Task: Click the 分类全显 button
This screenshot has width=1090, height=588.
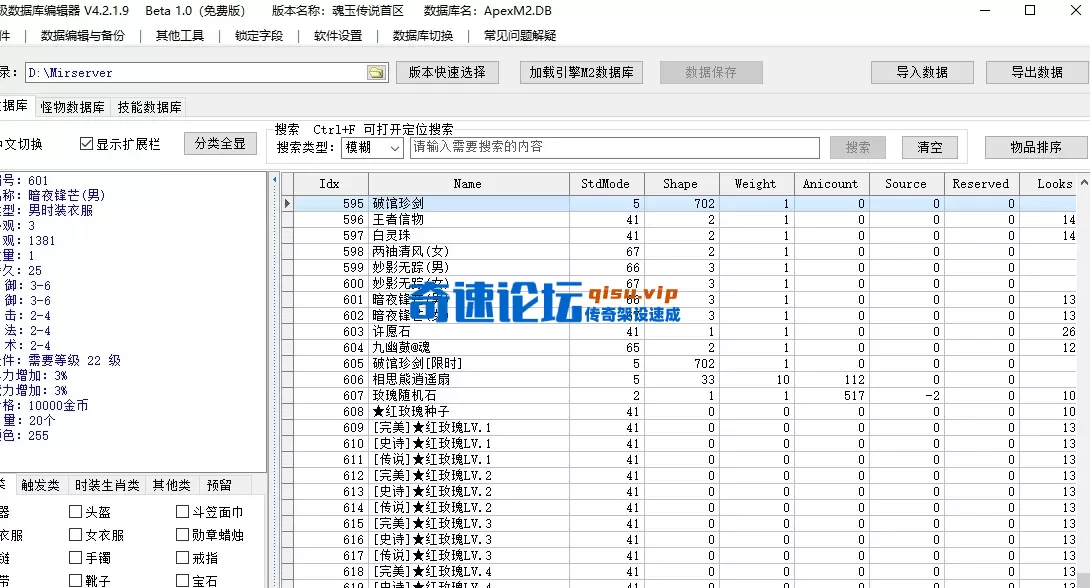Action: 220,142
